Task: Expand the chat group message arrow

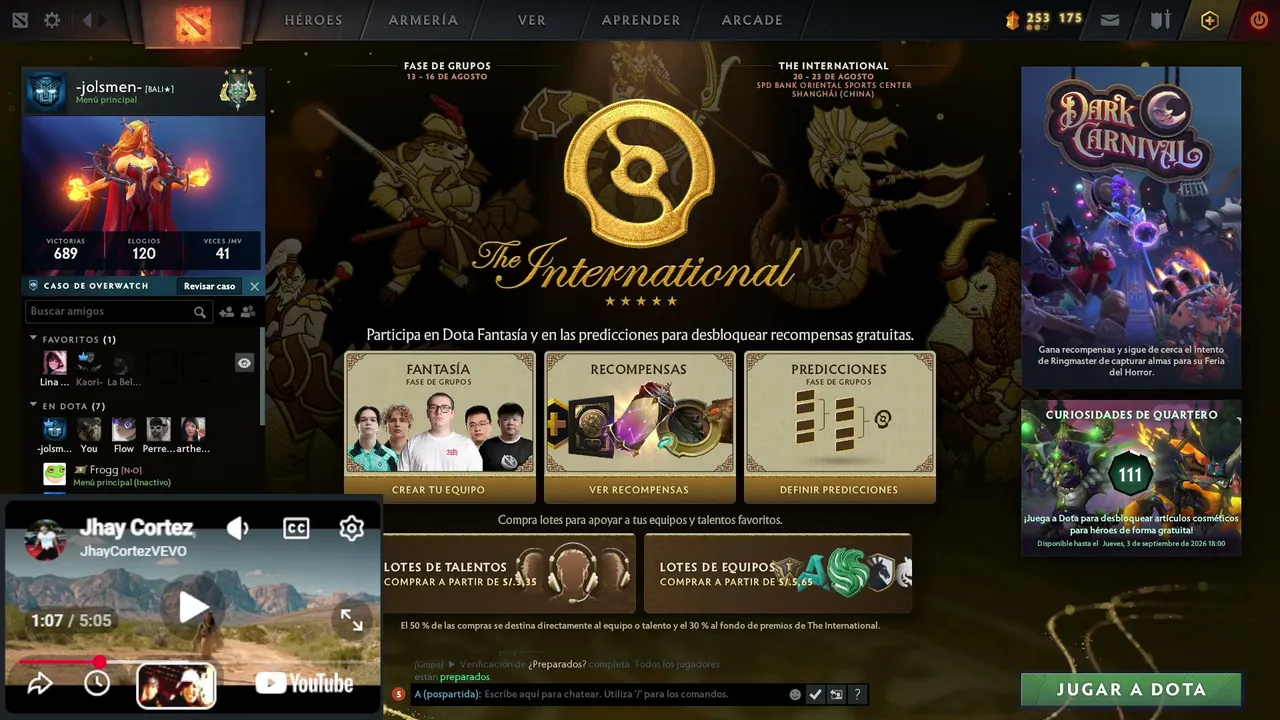Action: (x=452, y=664)
